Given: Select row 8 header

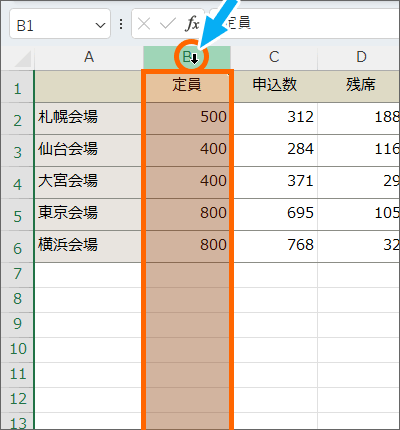Looking at the screenshot, I should pos(17,300).
